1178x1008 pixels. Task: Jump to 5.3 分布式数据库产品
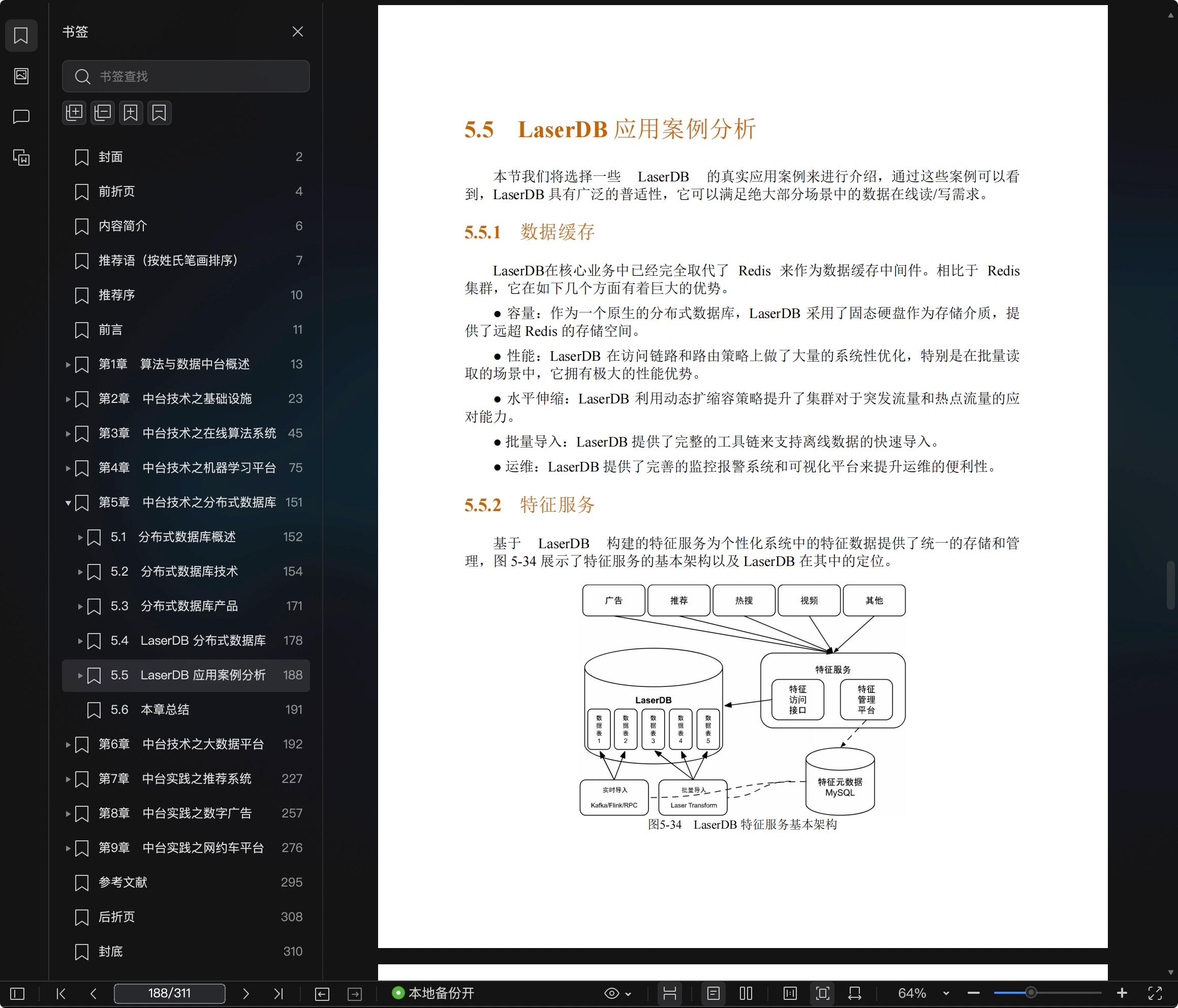point(186,606)
